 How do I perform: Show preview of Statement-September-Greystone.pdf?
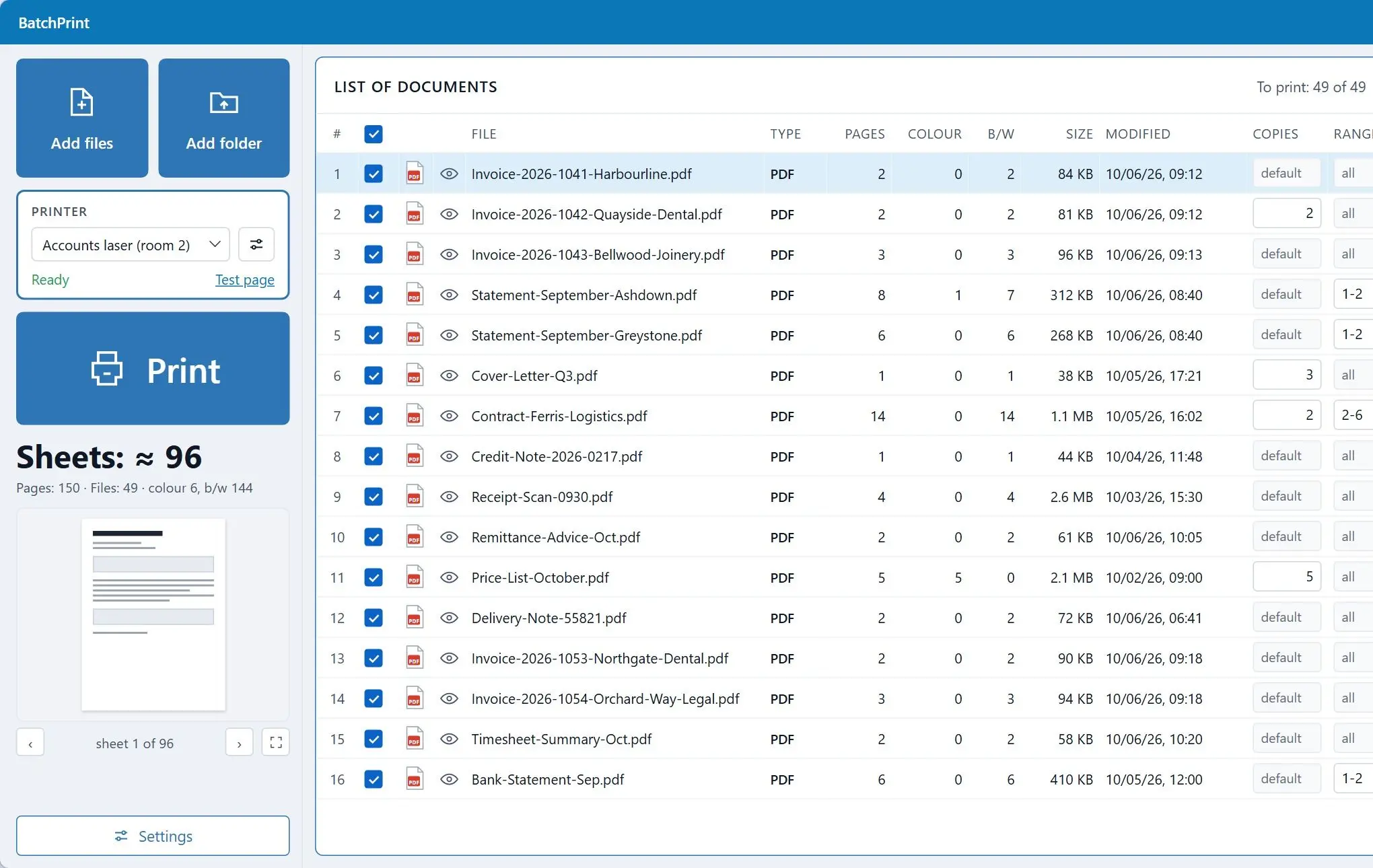[449, 335]
